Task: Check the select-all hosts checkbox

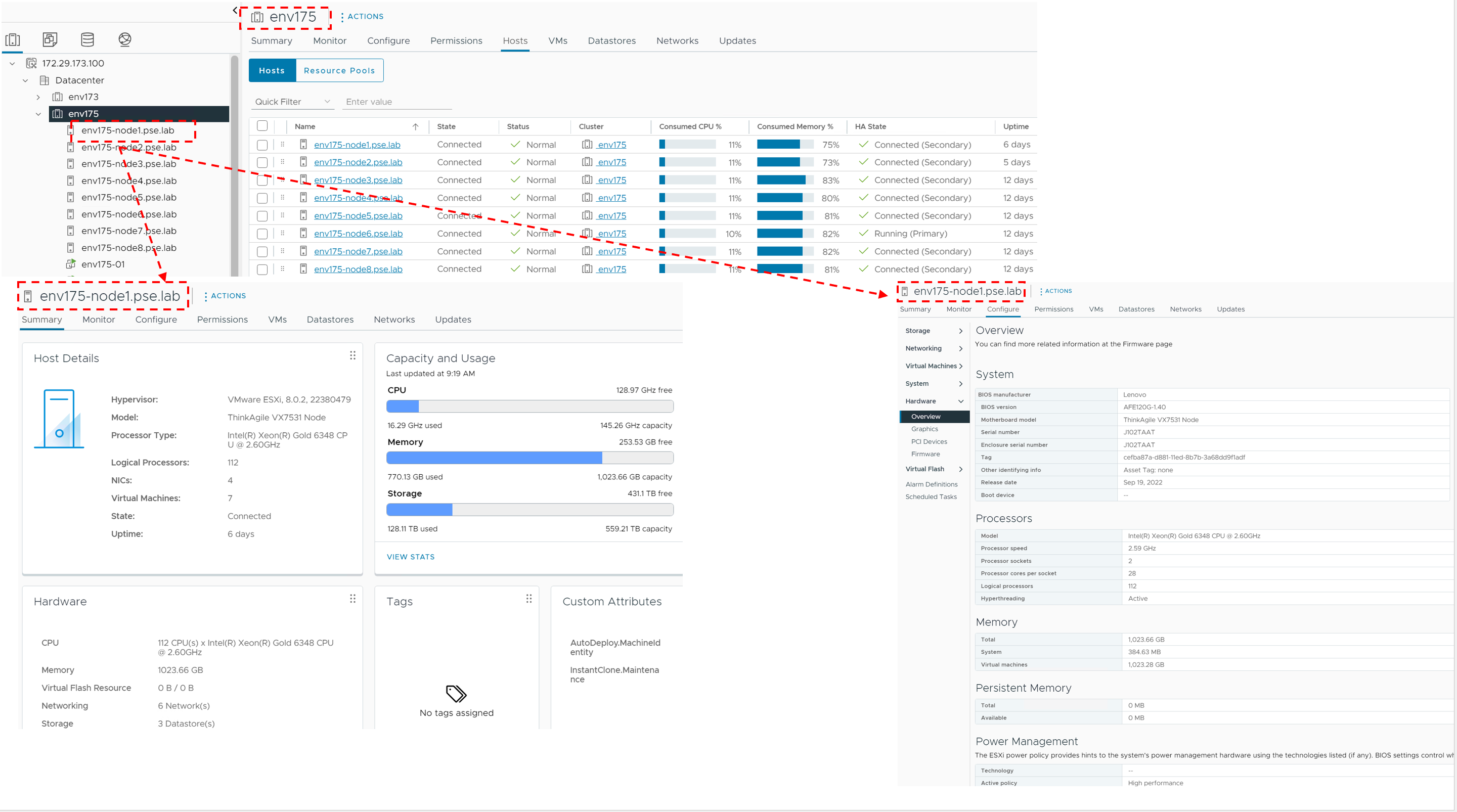Action: pyautogui.click(x=262, y=126)
